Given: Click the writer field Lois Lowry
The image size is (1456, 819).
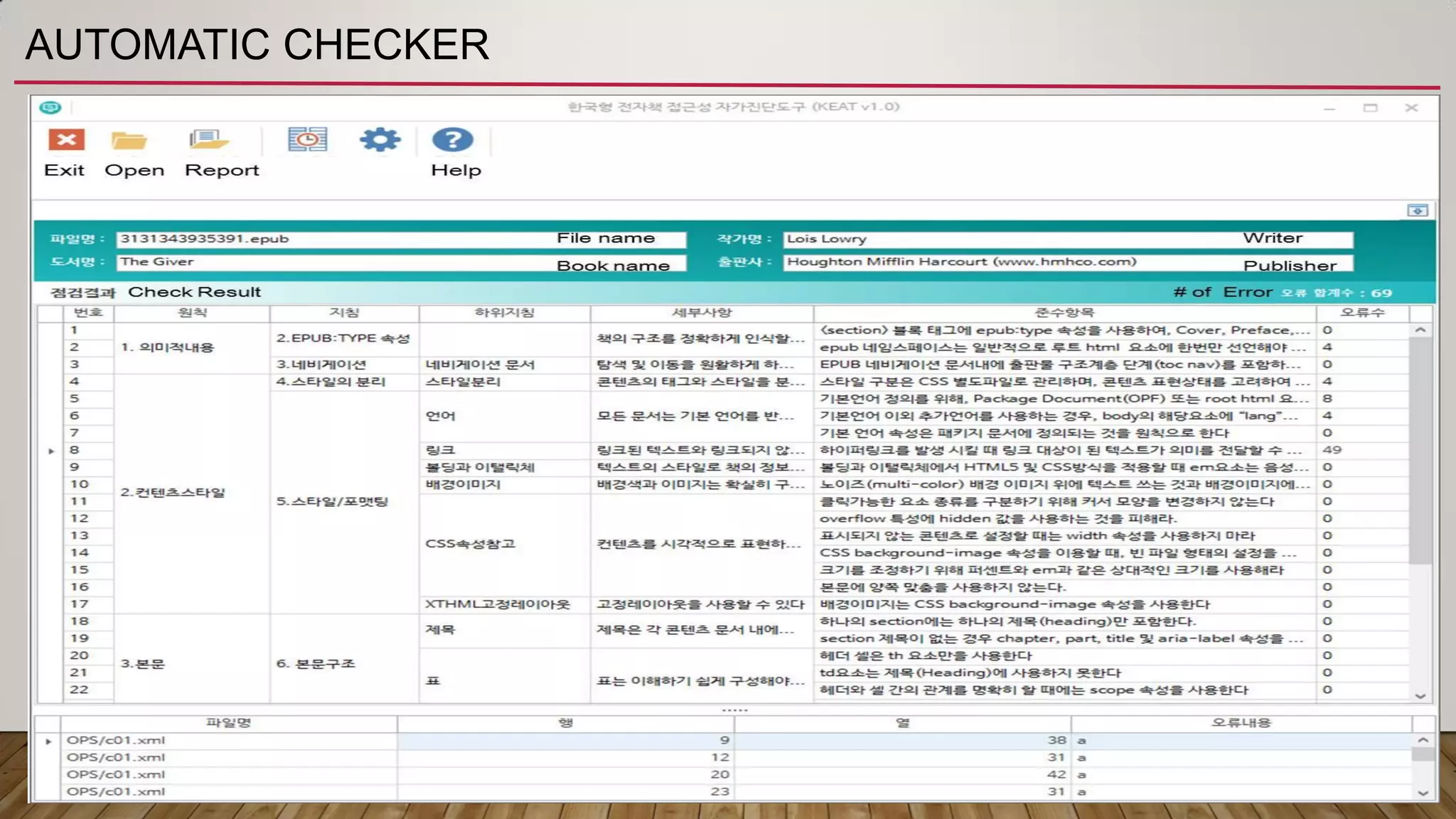Looking at the screenshot, I should tap(1068, 239).
